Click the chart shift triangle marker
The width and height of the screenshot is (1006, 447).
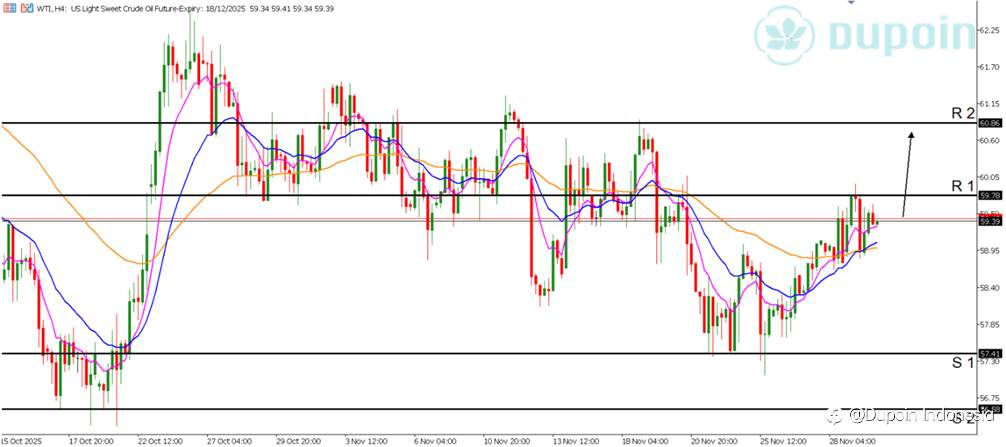[x=851, y=3]
